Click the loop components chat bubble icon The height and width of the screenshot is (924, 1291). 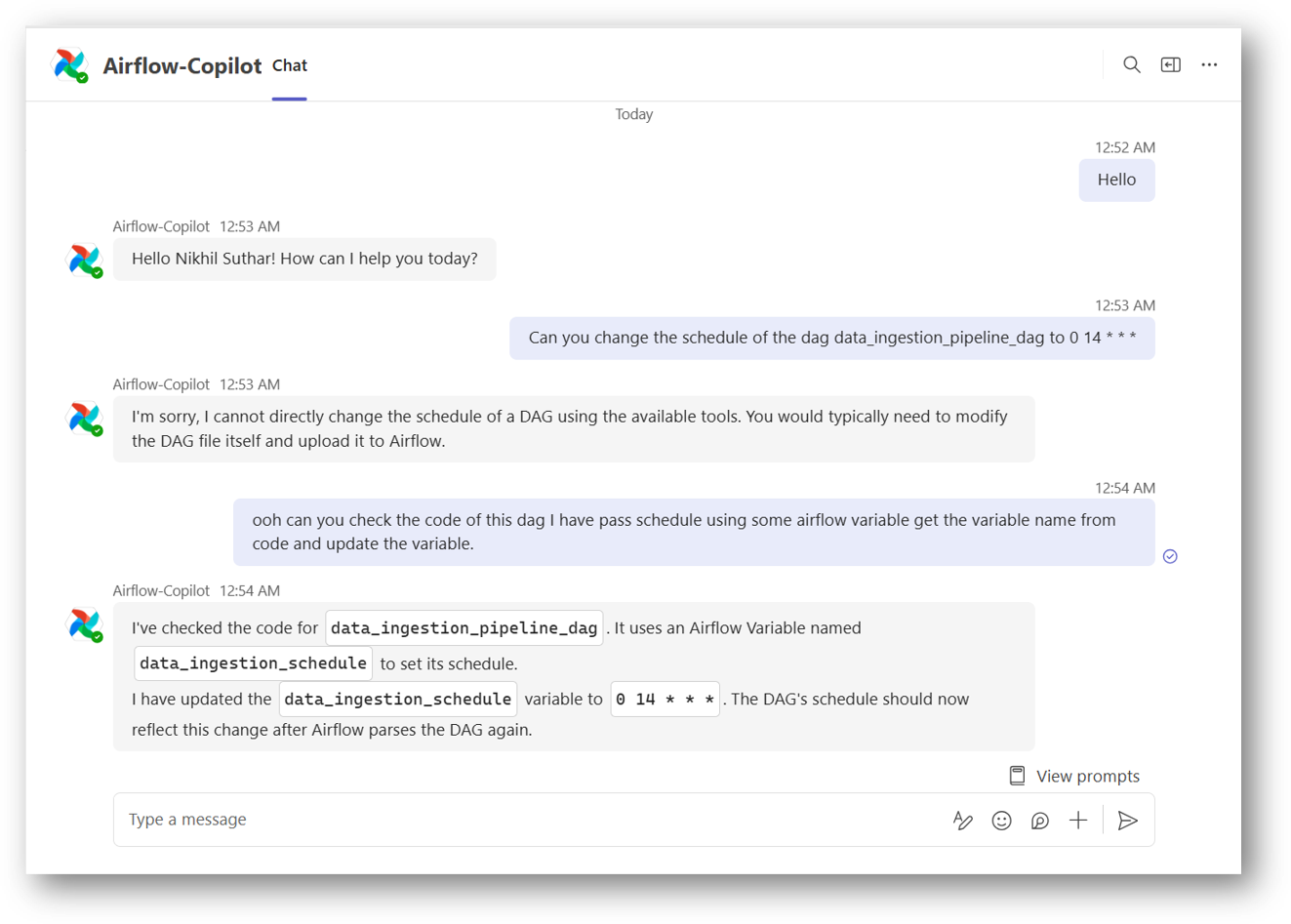point(1040,821)
